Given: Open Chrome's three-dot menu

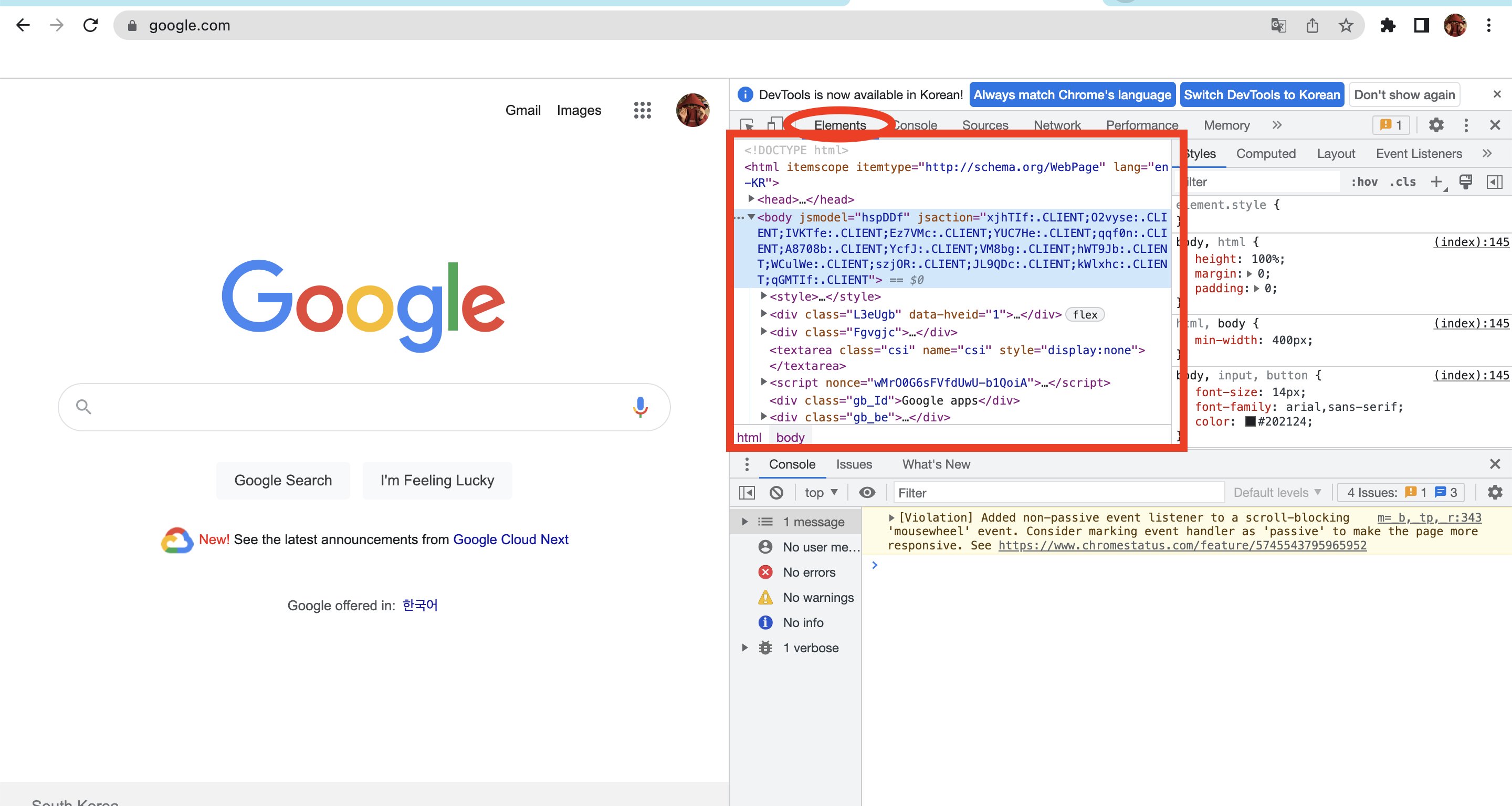Looking at the screenshot, I should click(x=1488, y=25).
